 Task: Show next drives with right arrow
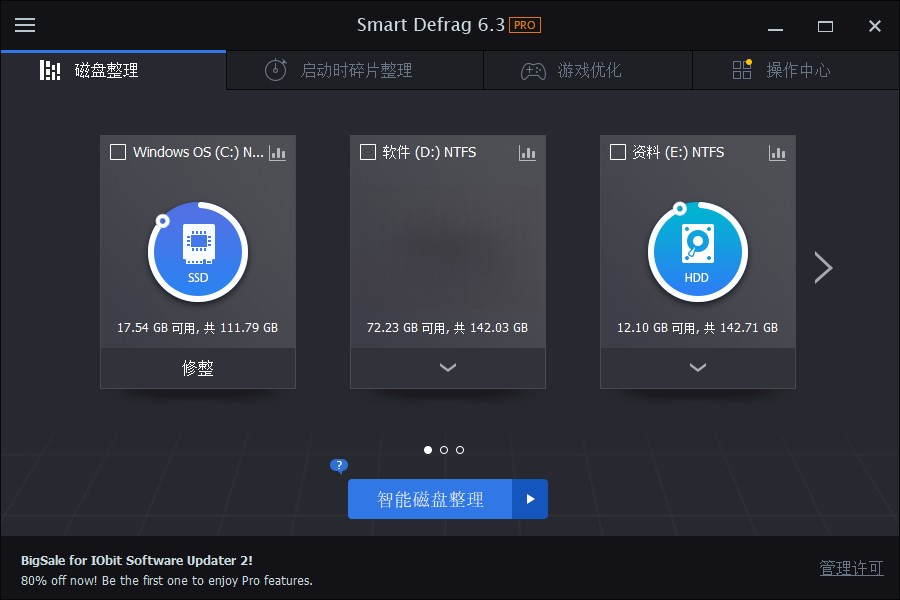tap(824, 268)
